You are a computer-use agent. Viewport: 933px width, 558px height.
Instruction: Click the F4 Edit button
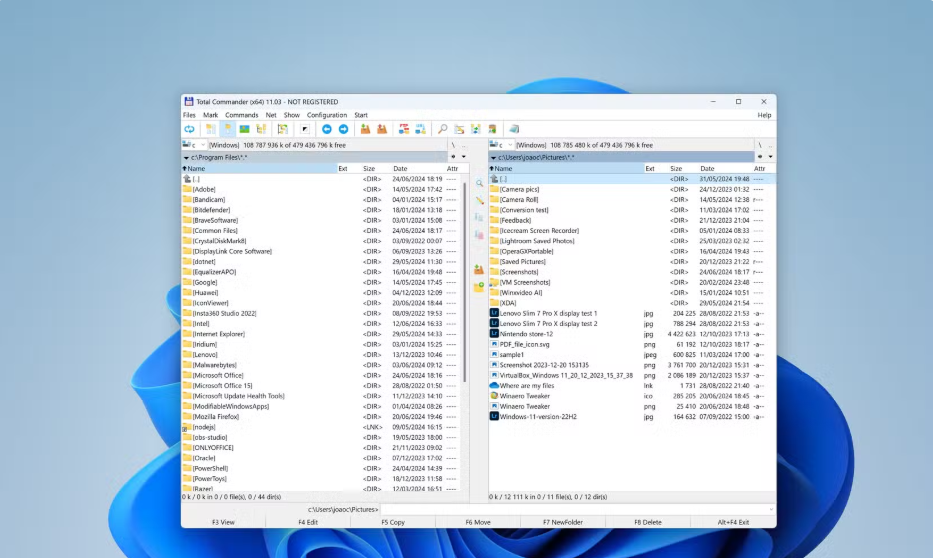pos(308,522)
